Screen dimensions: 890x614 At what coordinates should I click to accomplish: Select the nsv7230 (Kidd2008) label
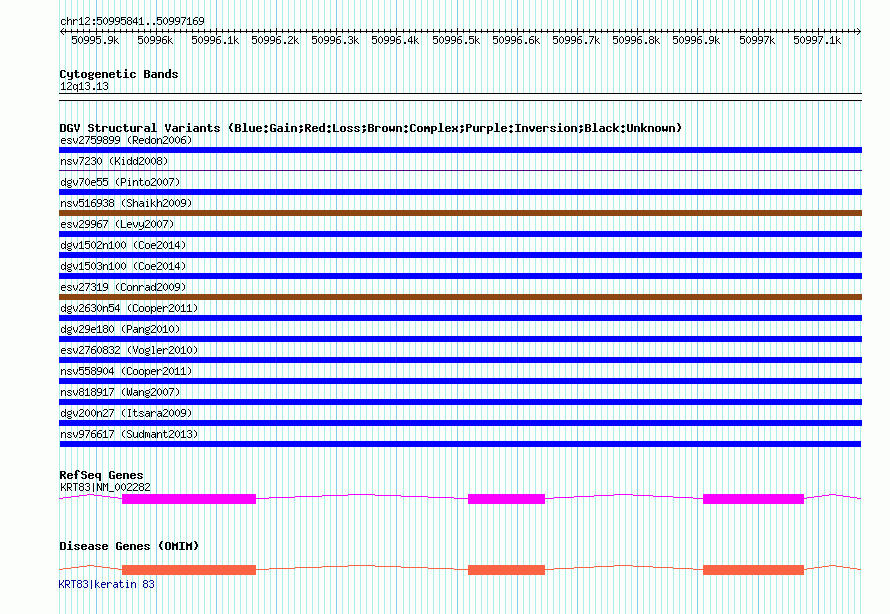pos(114,161)
